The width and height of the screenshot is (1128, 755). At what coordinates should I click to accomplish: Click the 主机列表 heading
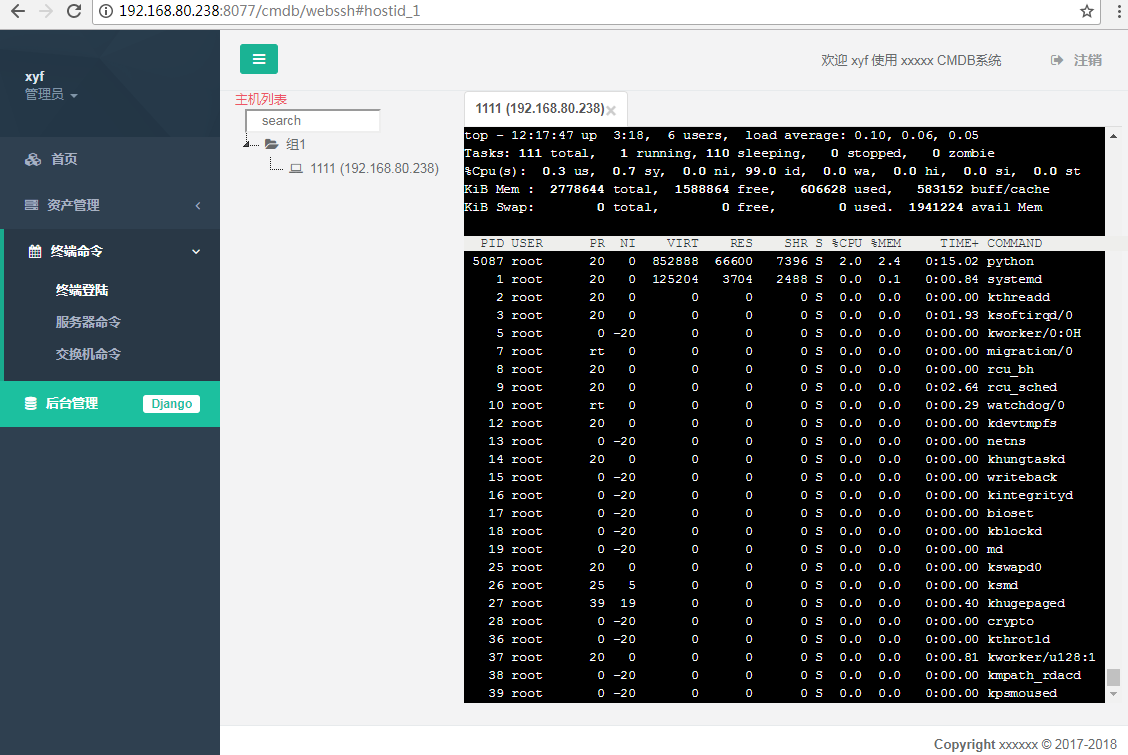[260, 99]
